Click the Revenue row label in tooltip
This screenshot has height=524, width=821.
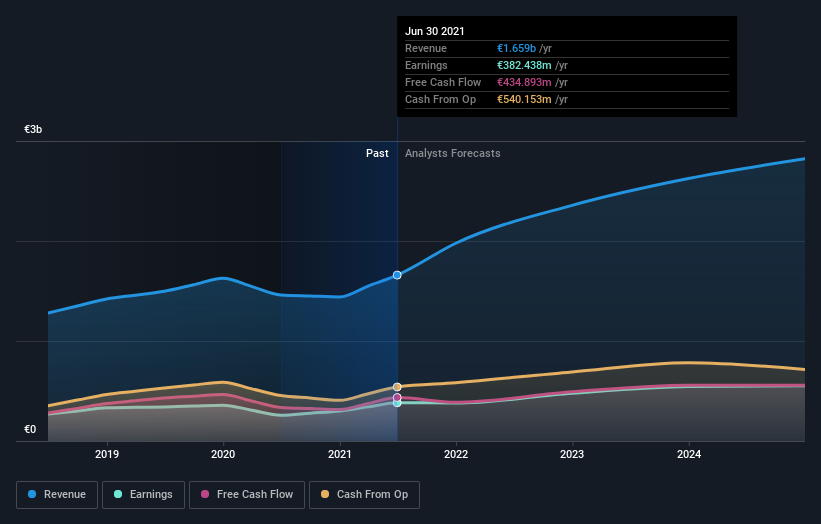(x=426, y=48)
